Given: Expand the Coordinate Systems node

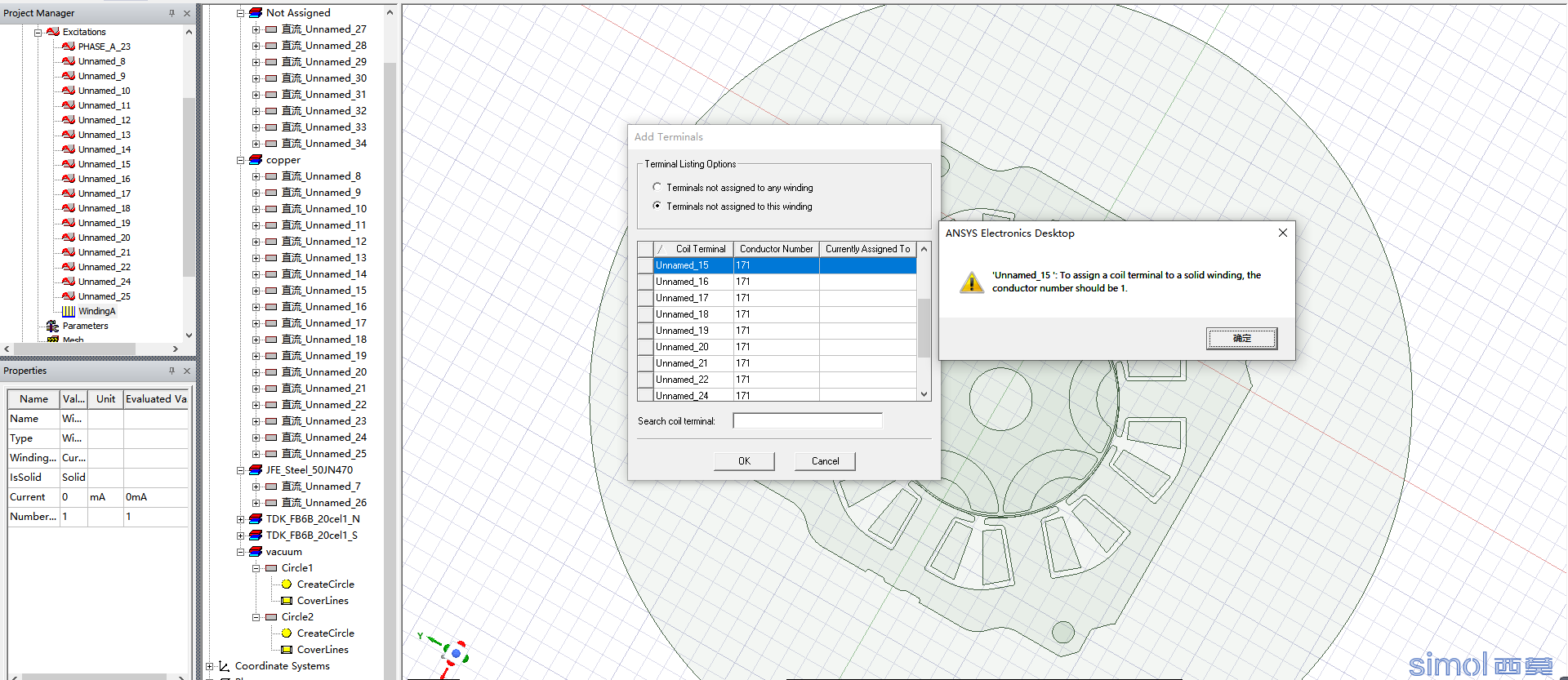Looking at the screenshot, I should [x=209, y=666].
